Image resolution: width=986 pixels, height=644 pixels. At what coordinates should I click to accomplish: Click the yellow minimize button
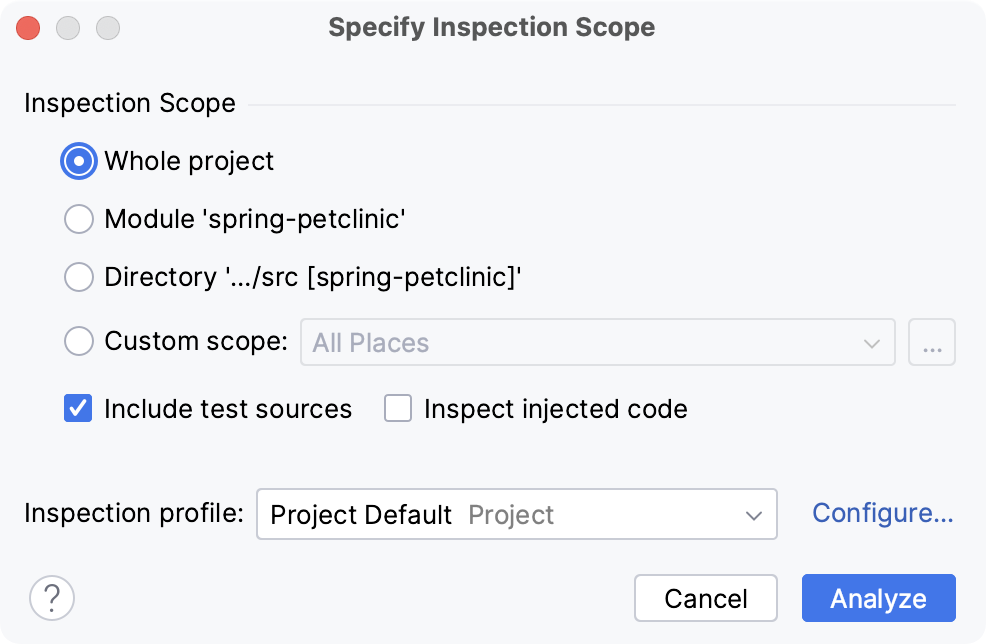[x=68, y=28]
